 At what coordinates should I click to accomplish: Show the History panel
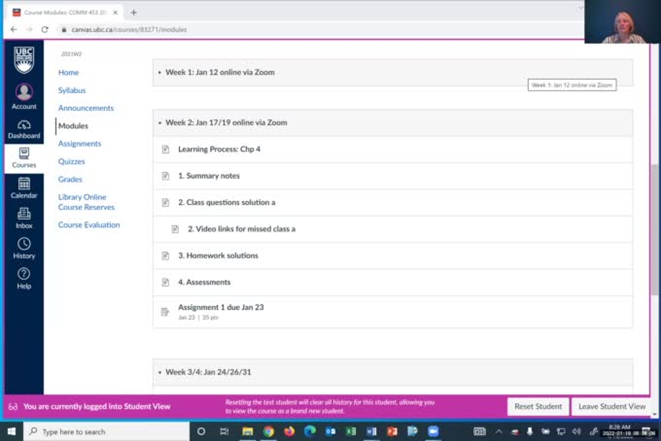[24, 248]
